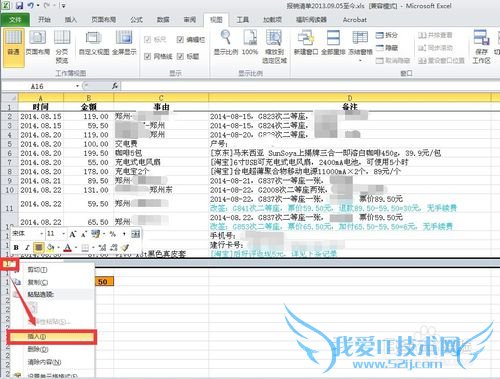
Task: Click the insert function fx icon
Action: 115,86
